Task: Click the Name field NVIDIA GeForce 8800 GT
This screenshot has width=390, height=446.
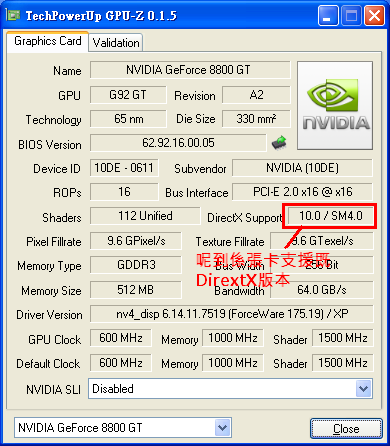Action: 190,70
